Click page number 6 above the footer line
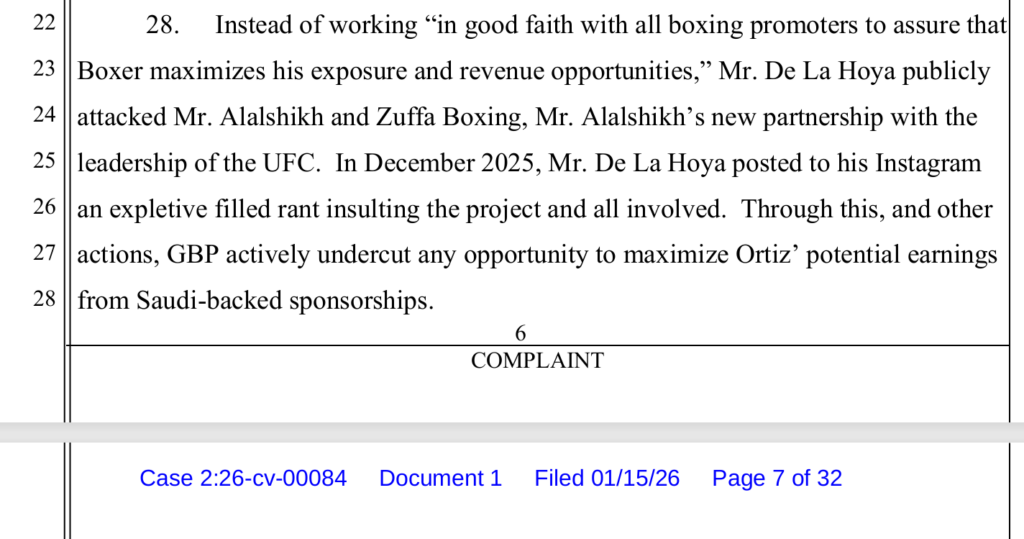The width and height of the screenshot is (1024, 539). [x=520, y=334]
